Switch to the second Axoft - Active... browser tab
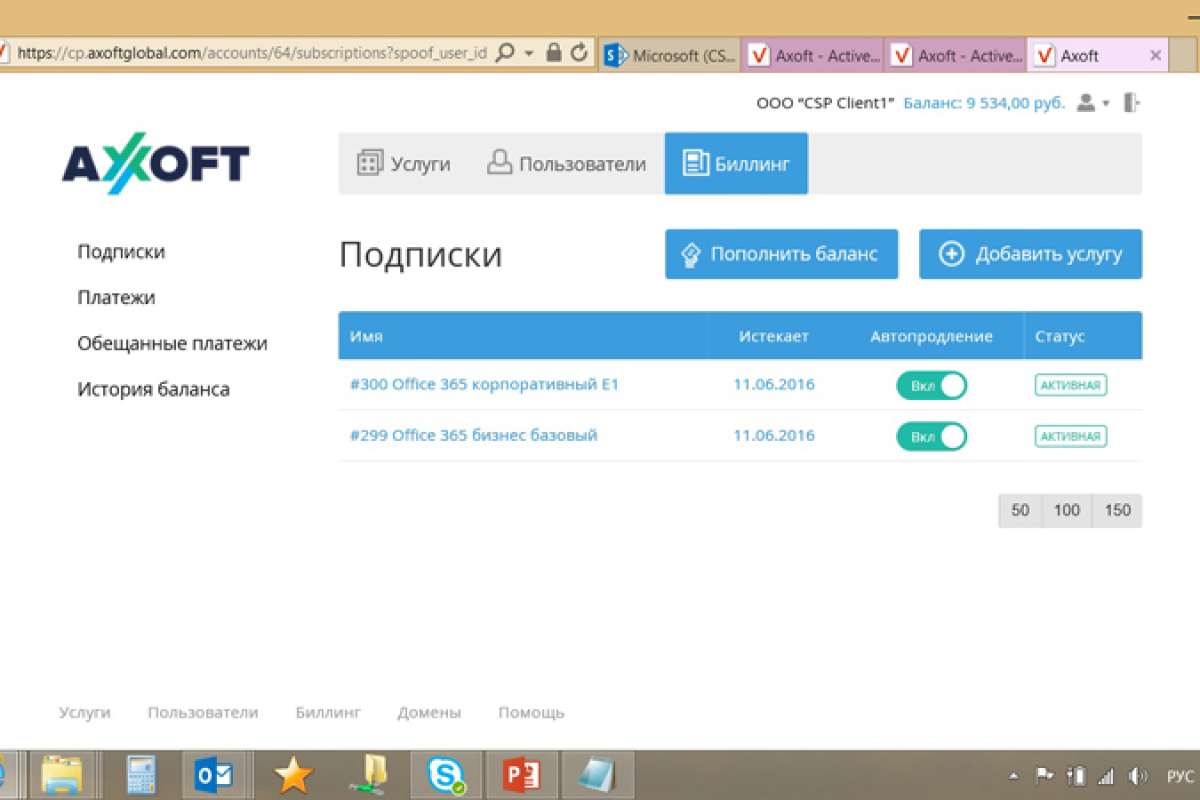Image resolution: width=1200 pixels, height=800 pixels. [x=956, y=55]
